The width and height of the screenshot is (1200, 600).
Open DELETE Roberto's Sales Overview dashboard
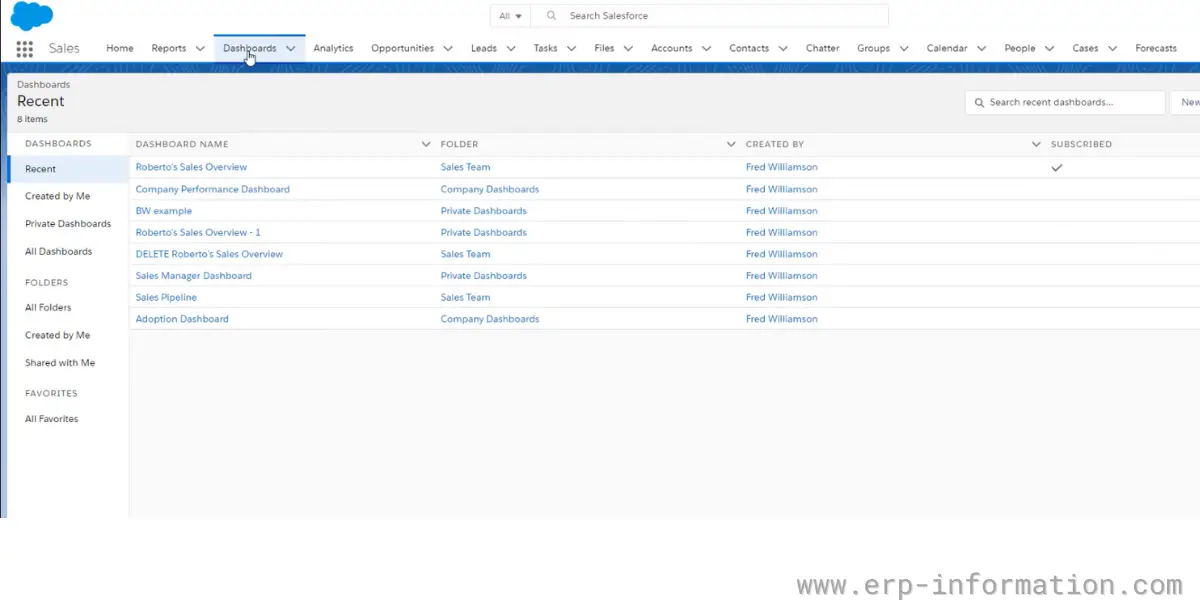209,254
